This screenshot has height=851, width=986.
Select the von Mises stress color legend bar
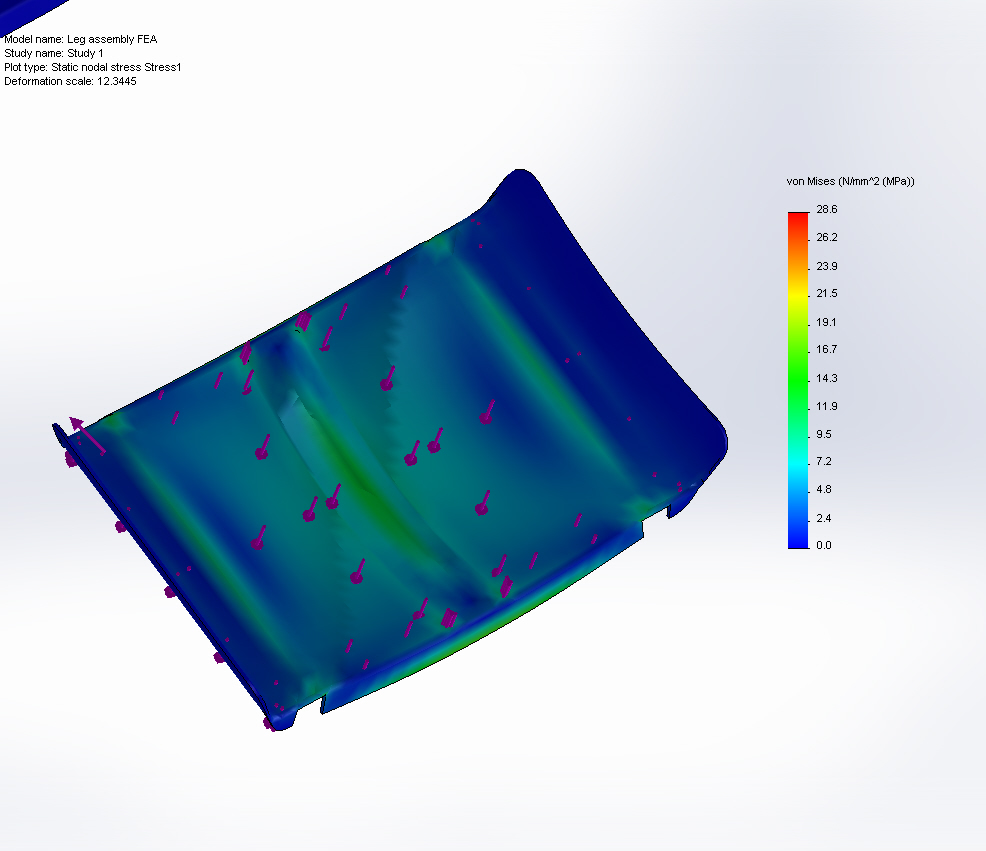(x=795, y=380)
